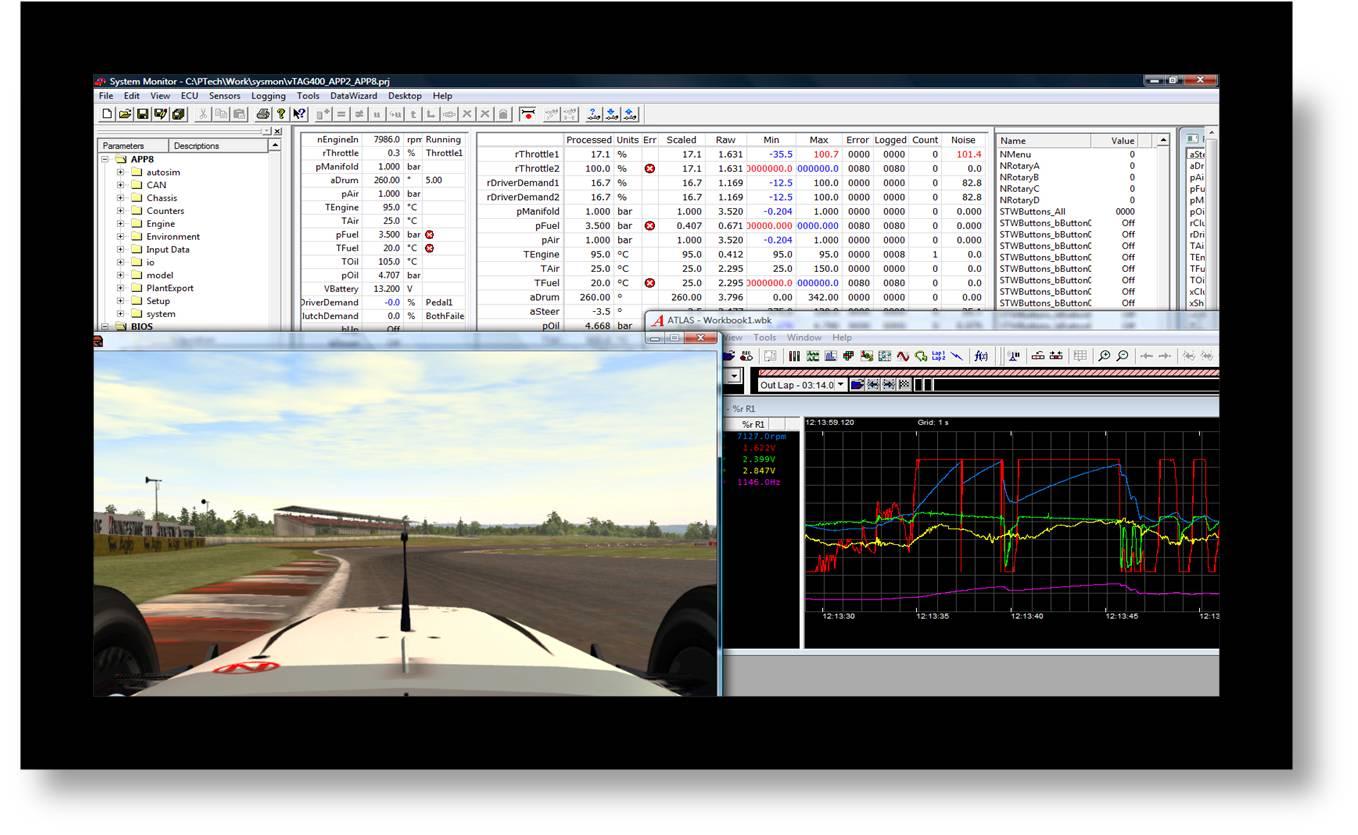
Task: Select the Setup folder in tree
Action: click(158, 301)
